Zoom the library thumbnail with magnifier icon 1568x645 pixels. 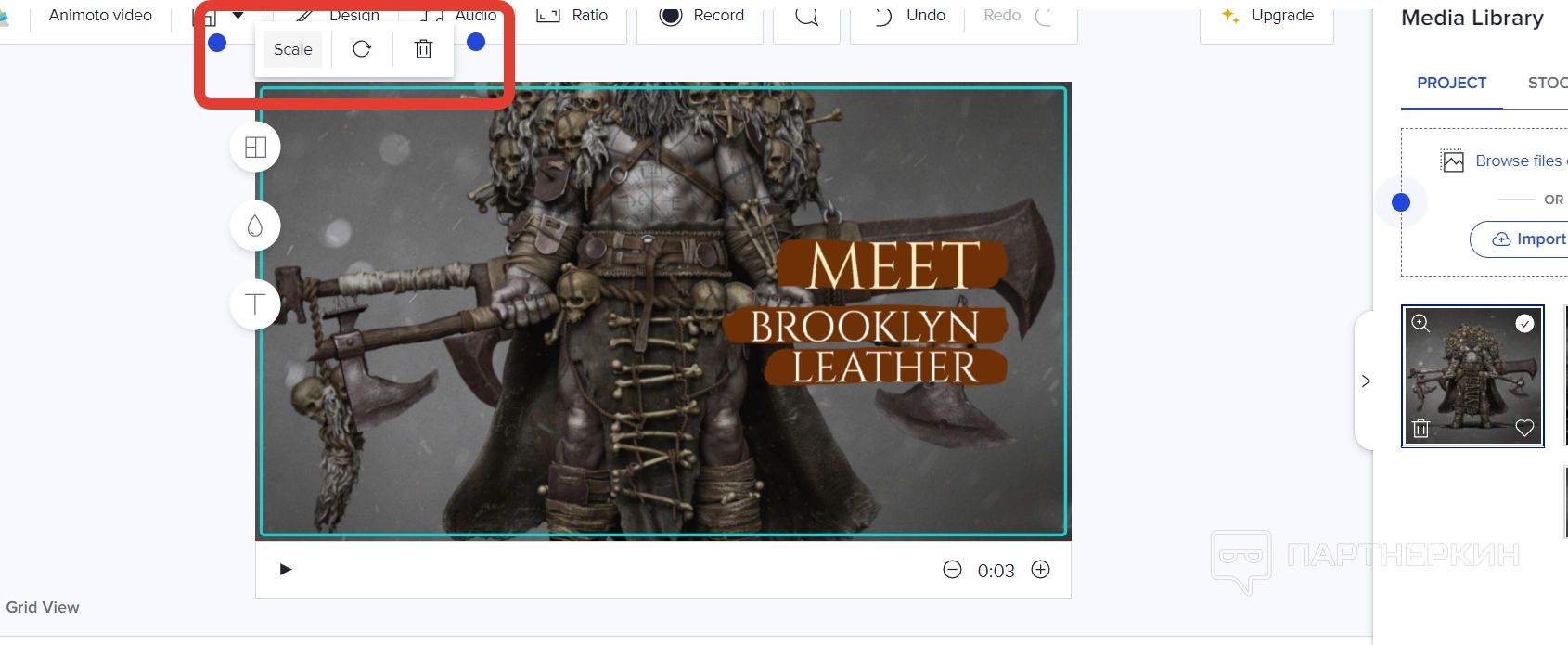tap(1420, 323)
